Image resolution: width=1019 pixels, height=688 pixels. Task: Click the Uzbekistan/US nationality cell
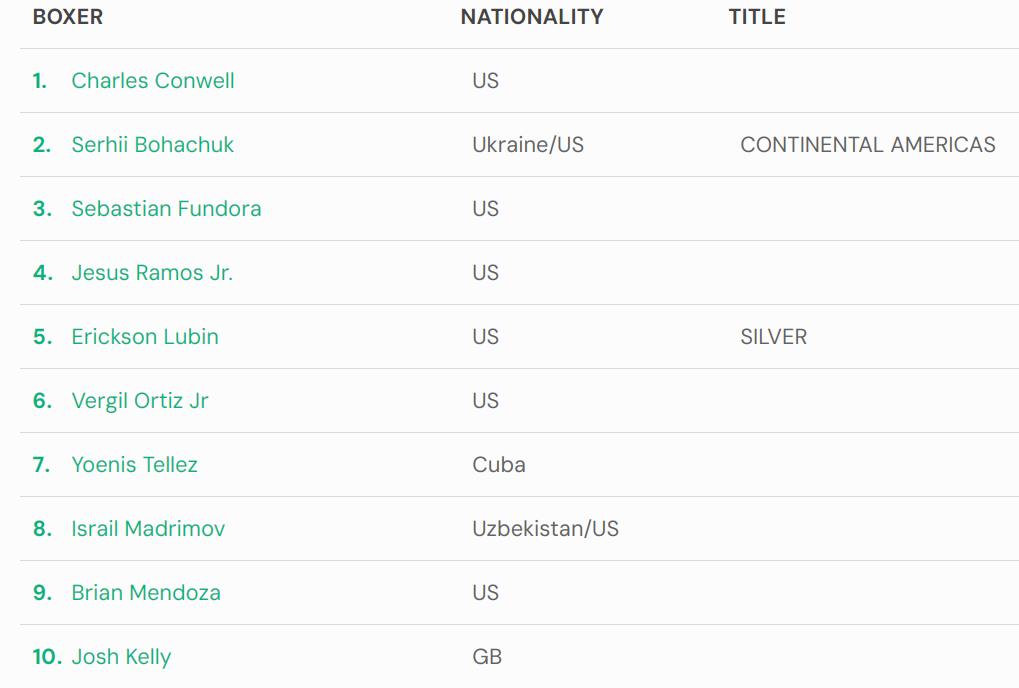click(545, 528)
